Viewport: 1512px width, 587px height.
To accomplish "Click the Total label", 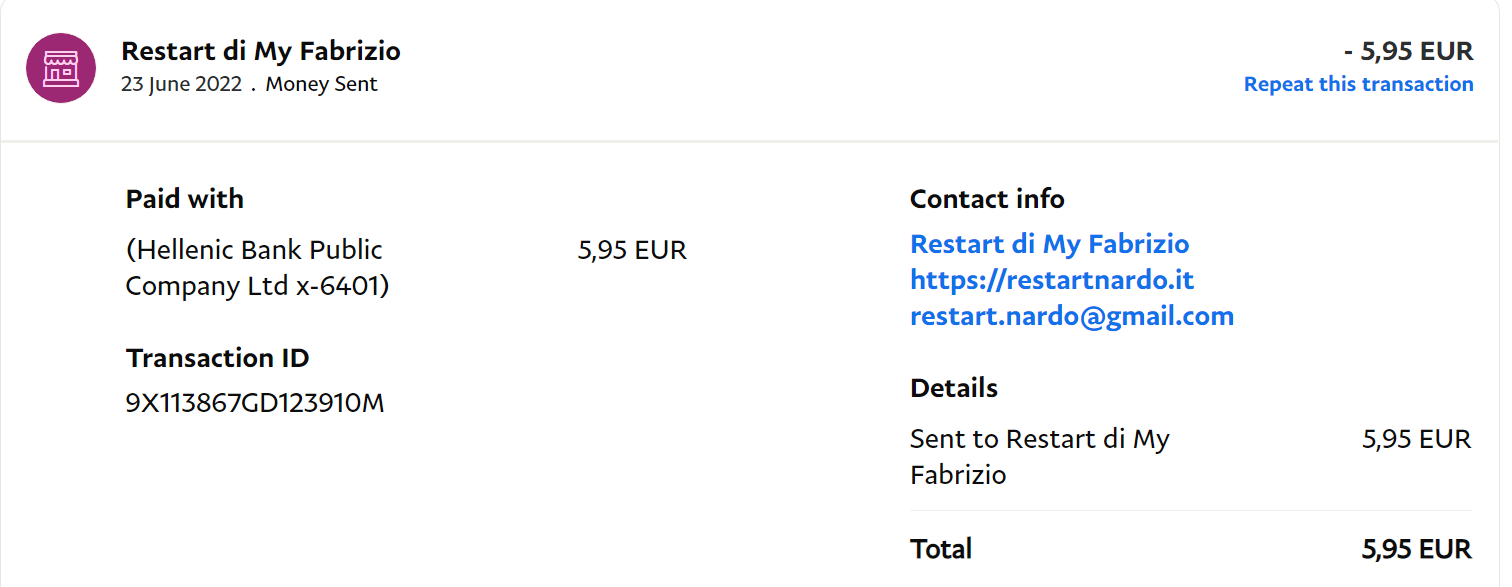I will [940, 549].
